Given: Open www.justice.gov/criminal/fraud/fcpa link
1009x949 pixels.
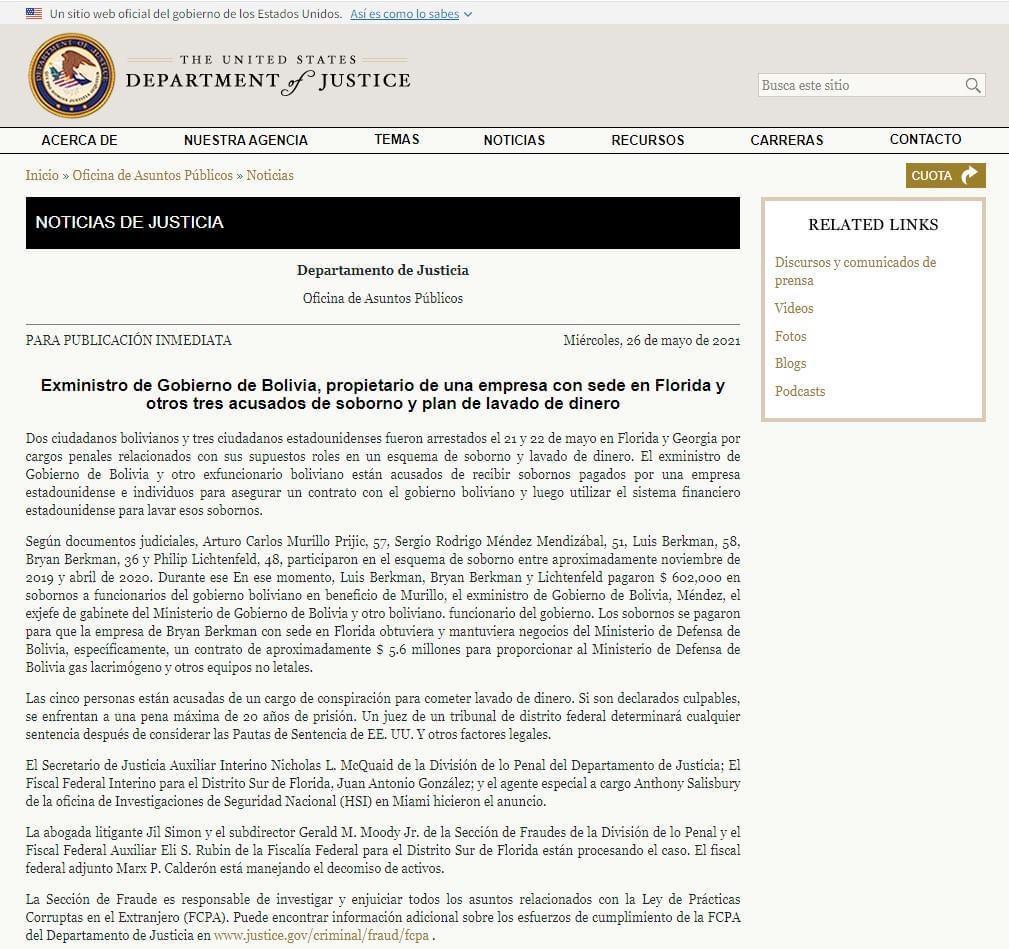Looking at the screenshot, I should pyautogui.click(x=321, y=935).
